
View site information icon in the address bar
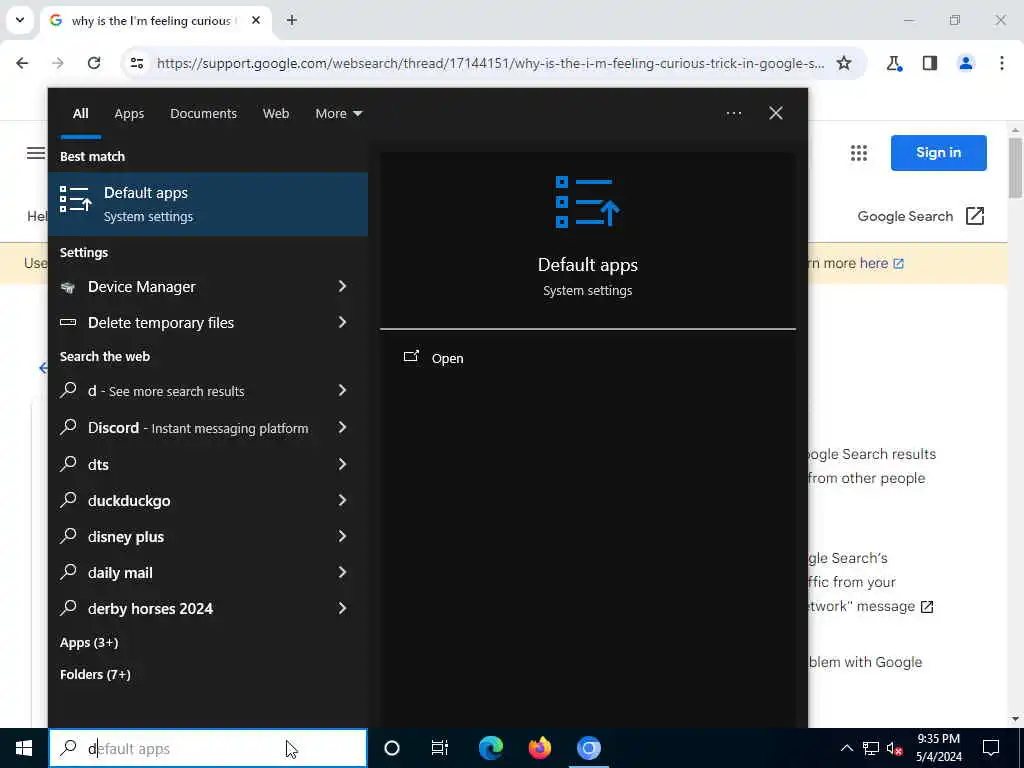136,63
